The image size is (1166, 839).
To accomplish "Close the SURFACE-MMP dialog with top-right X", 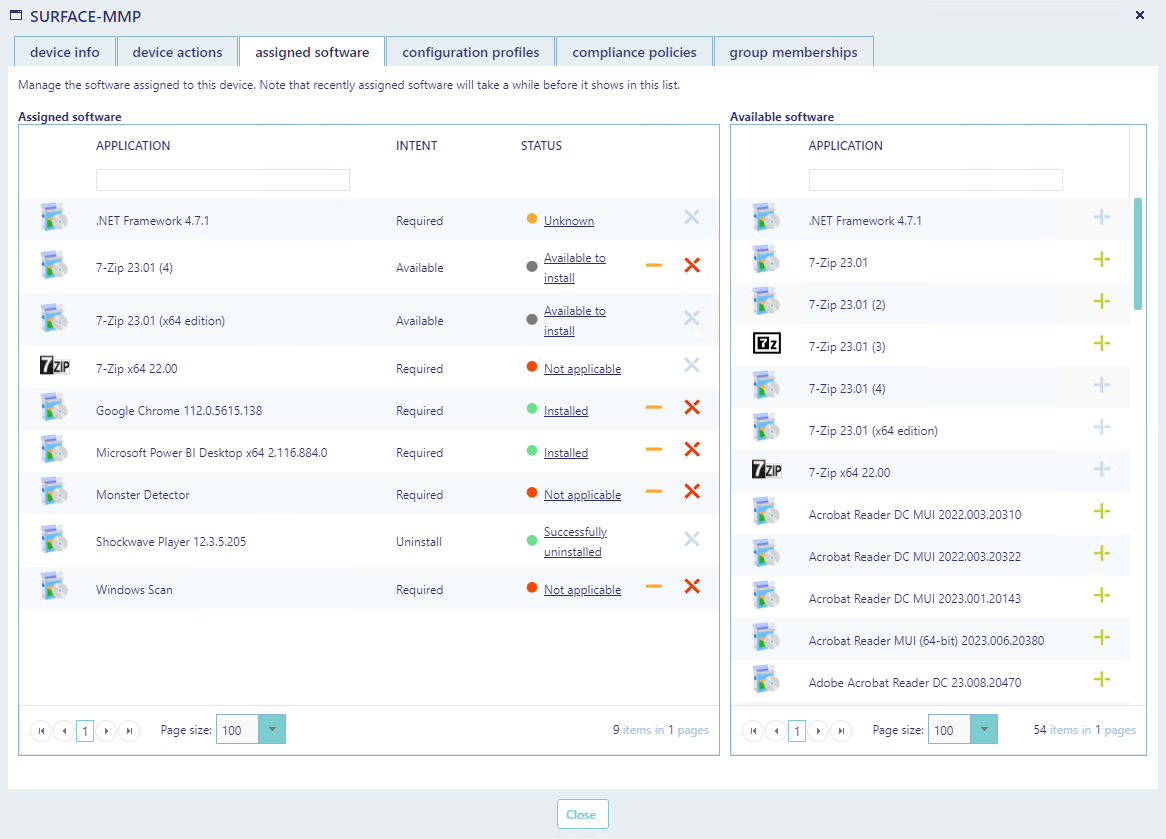I will pos(1140,15).
